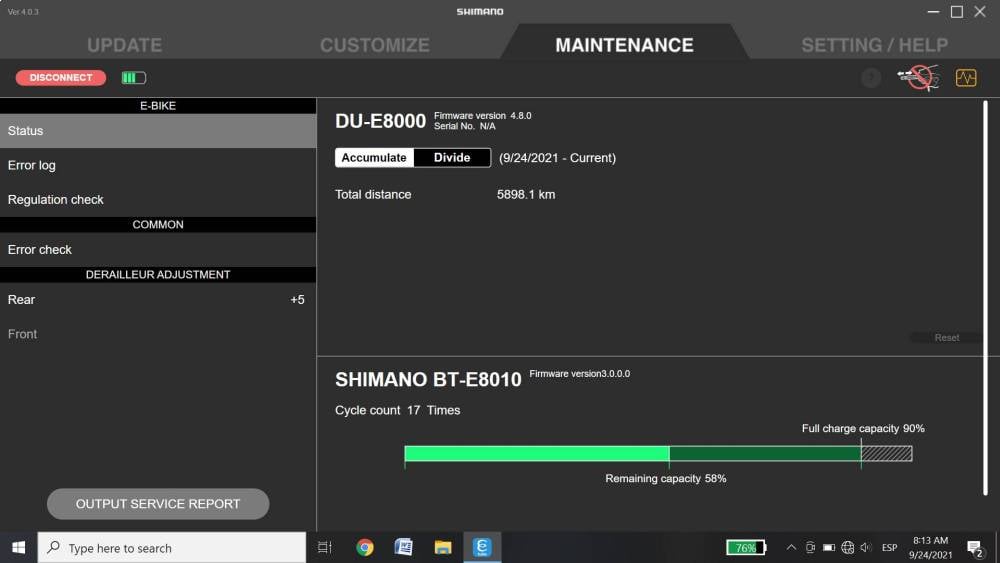Select the Accumulate view toggle
The width and height of the screenshot is (1000, 563).
pyautogui.click(x=374, y=157)
